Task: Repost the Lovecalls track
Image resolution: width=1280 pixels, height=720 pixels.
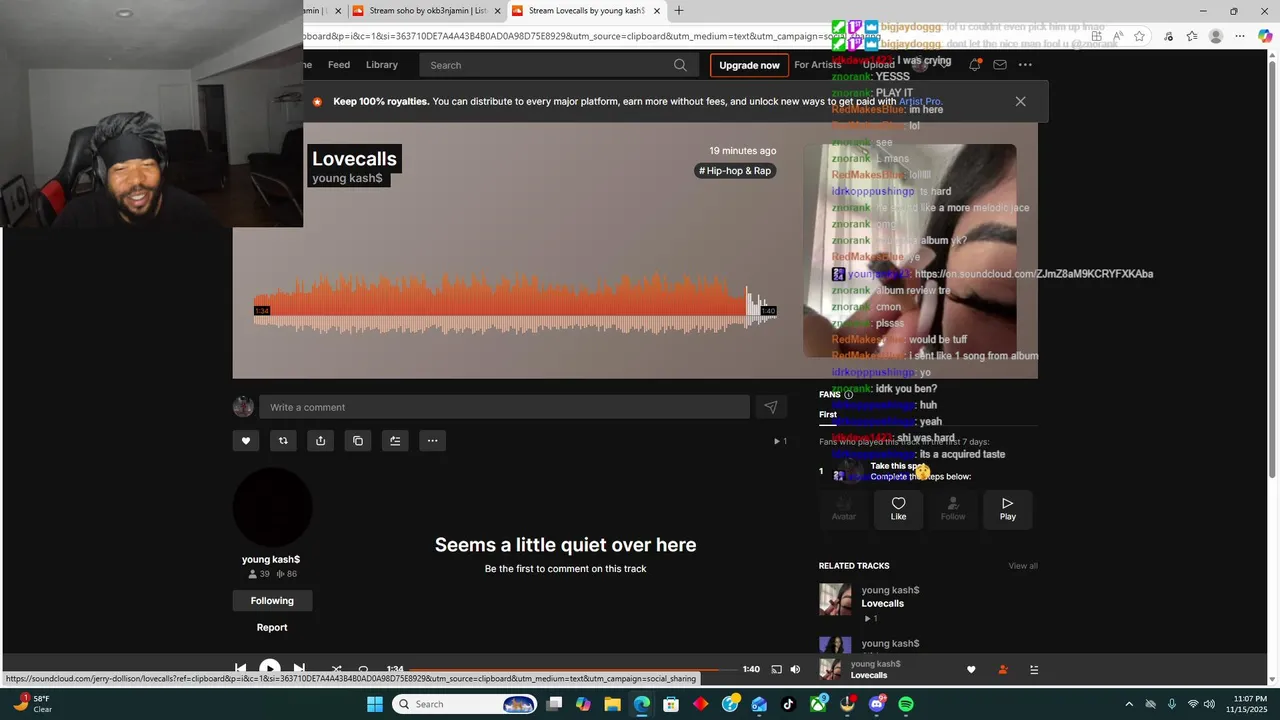Action: (x=283, y=440)
